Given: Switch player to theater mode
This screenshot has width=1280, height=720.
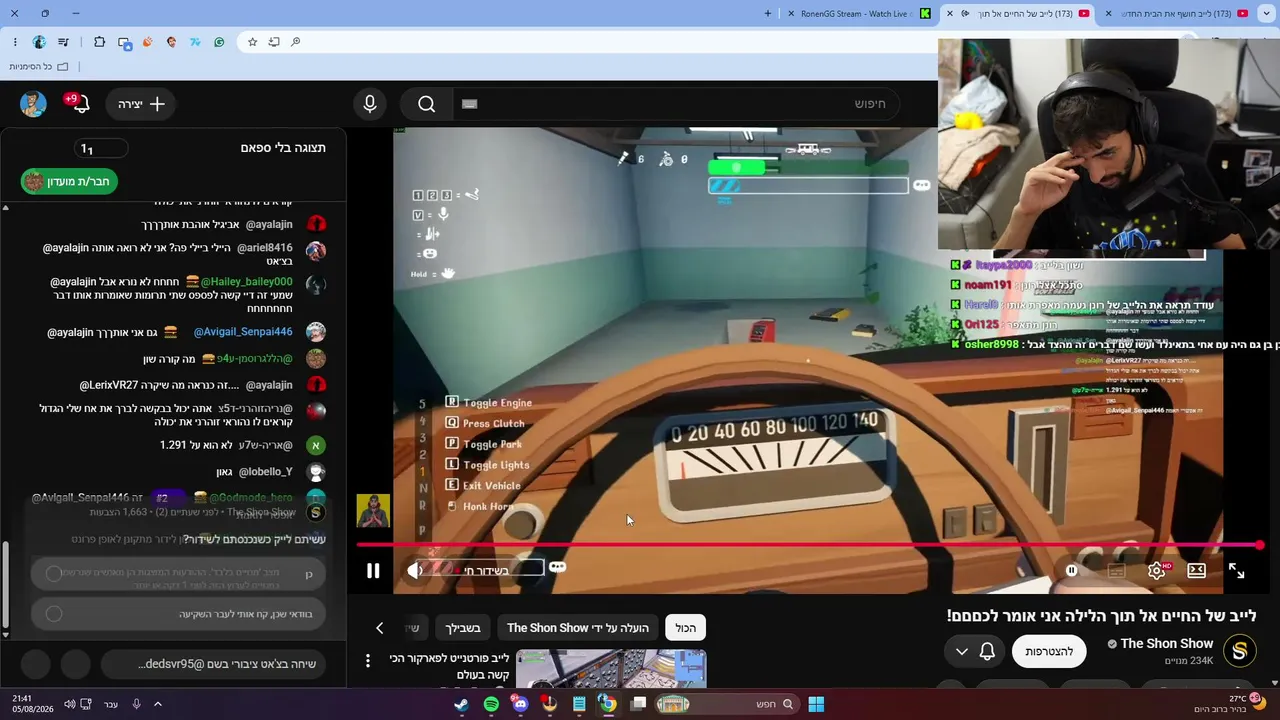Looking at the screenshot, I should [1196, 570].
